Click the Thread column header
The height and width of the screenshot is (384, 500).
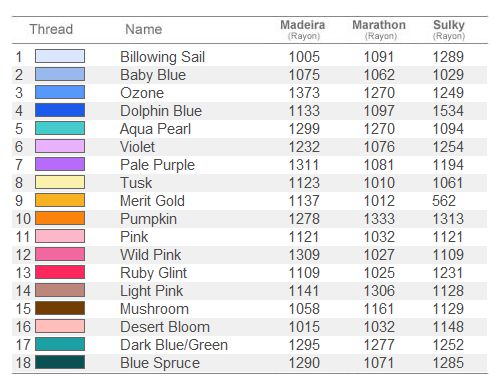(51, 29)
